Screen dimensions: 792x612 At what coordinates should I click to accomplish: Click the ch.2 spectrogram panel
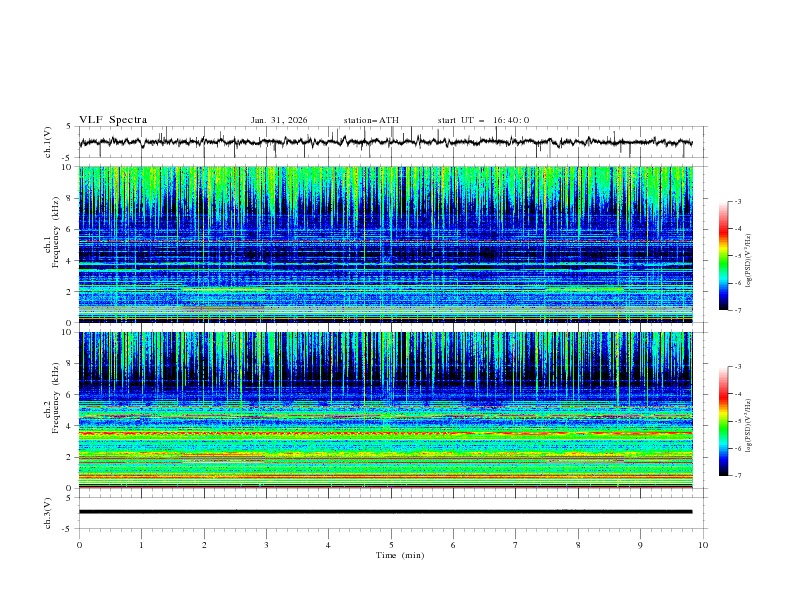coord(385,410)
